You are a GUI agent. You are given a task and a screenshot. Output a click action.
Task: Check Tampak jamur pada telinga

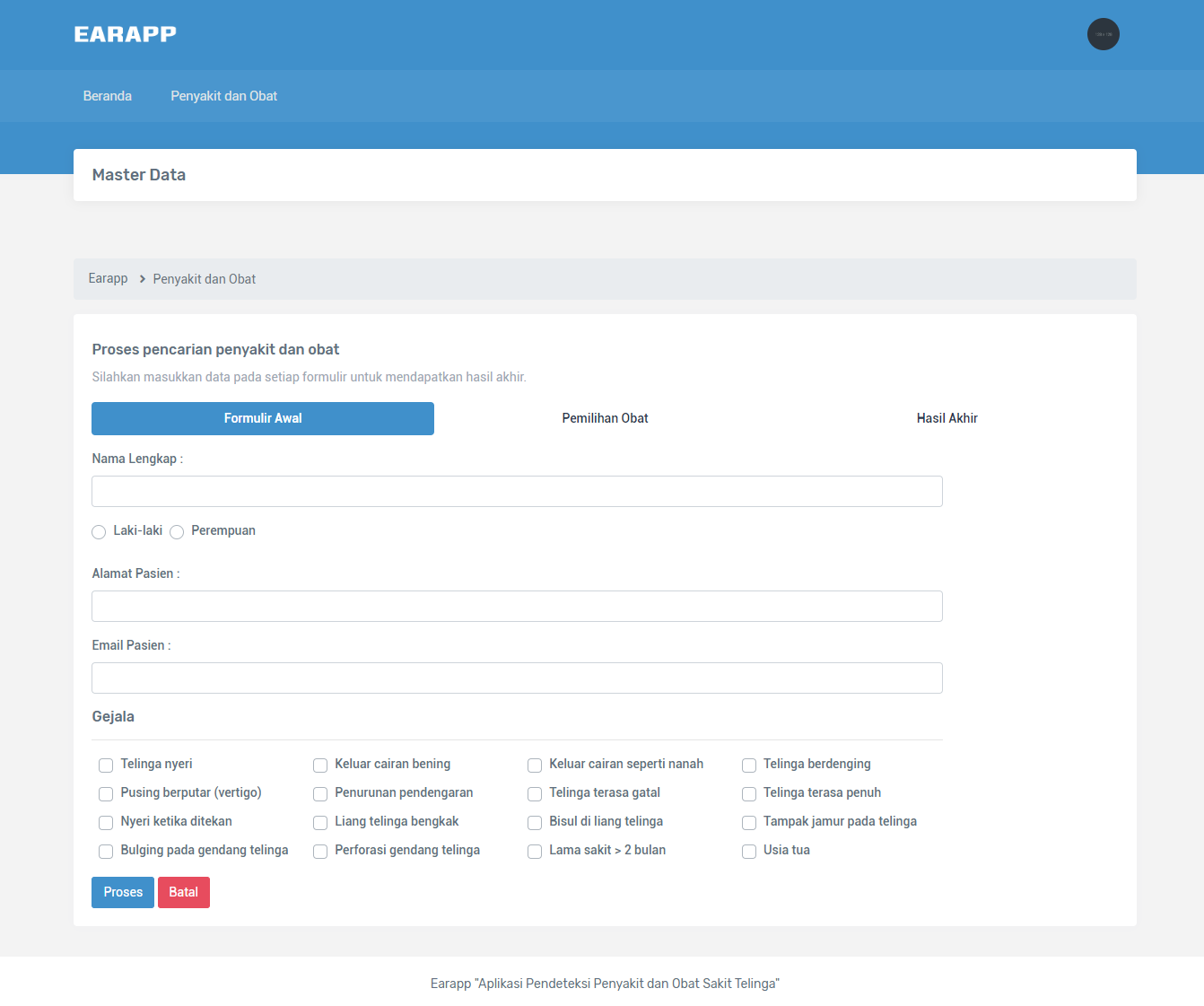point(749,823)
